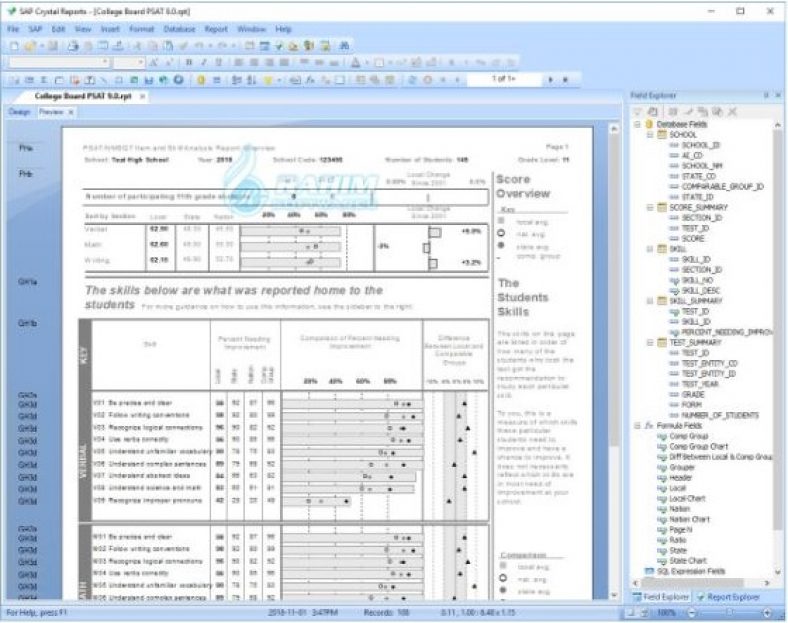
Task: Click the Redo arrow icon
Action: [222, 46]
